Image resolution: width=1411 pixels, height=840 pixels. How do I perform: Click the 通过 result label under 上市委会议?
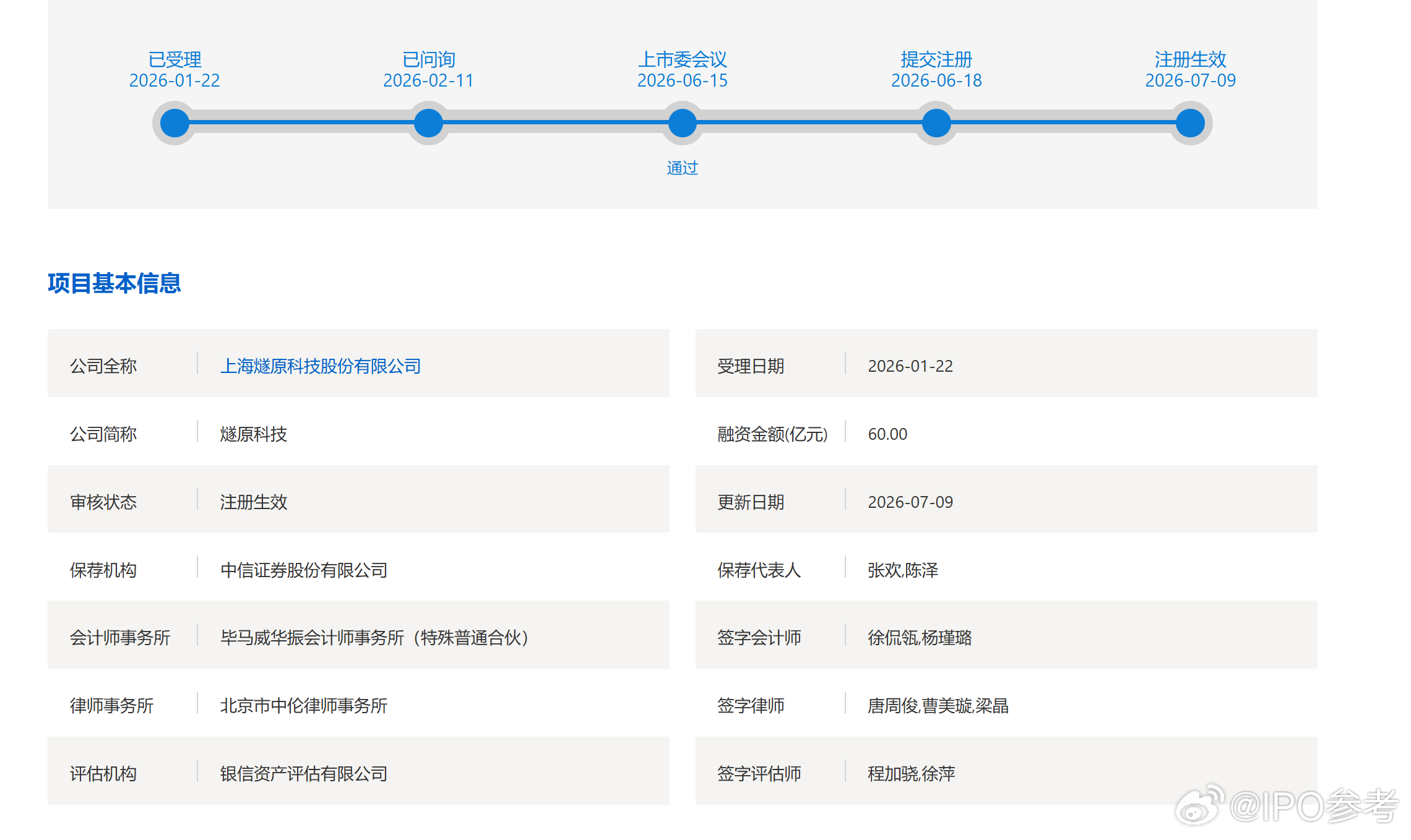(x=683, y=168)
